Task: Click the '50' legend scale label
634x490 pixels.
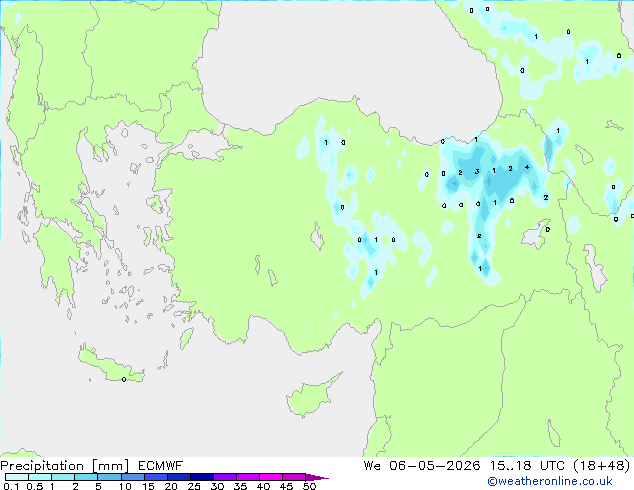Action: 309,486
